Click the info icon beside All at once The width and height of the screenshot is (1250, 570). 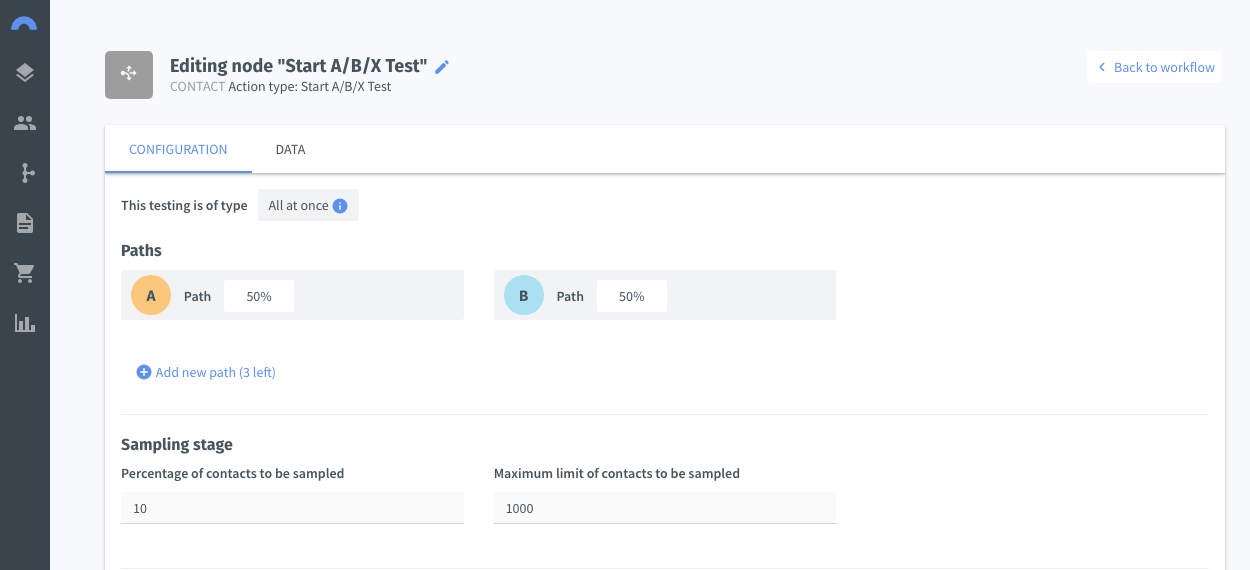coord(340,206)
